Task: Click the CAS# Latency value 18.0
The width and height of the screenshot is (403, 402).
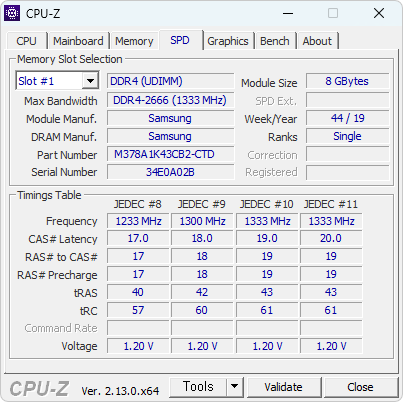Action: 202,239
